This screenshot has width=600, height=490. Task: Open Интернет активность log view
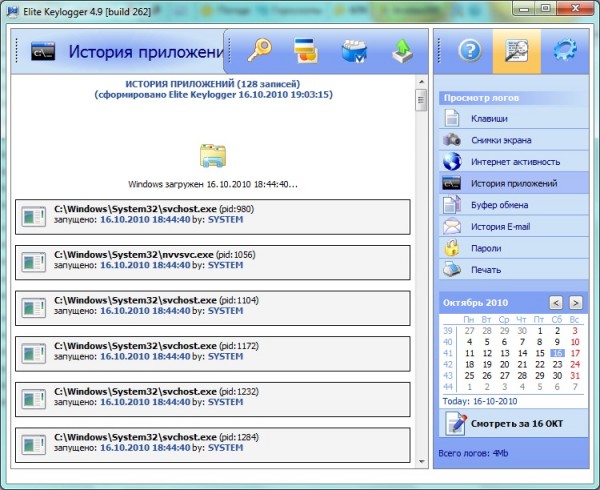coord(514,161)
